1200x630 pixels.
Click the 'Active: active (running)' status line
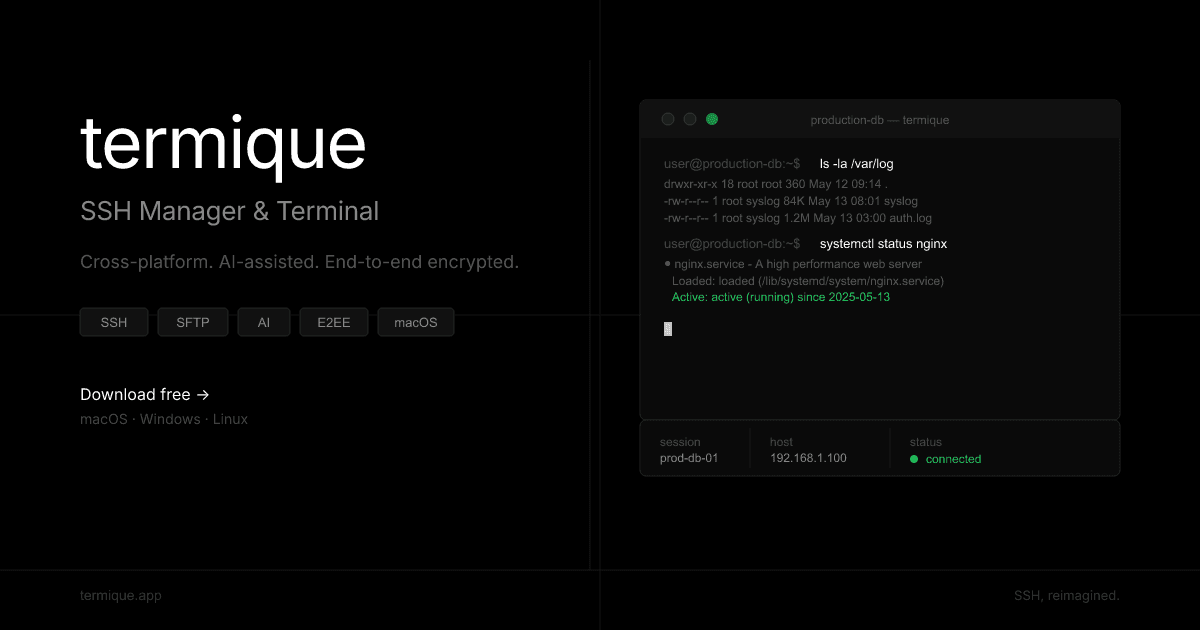pos(781,297)
